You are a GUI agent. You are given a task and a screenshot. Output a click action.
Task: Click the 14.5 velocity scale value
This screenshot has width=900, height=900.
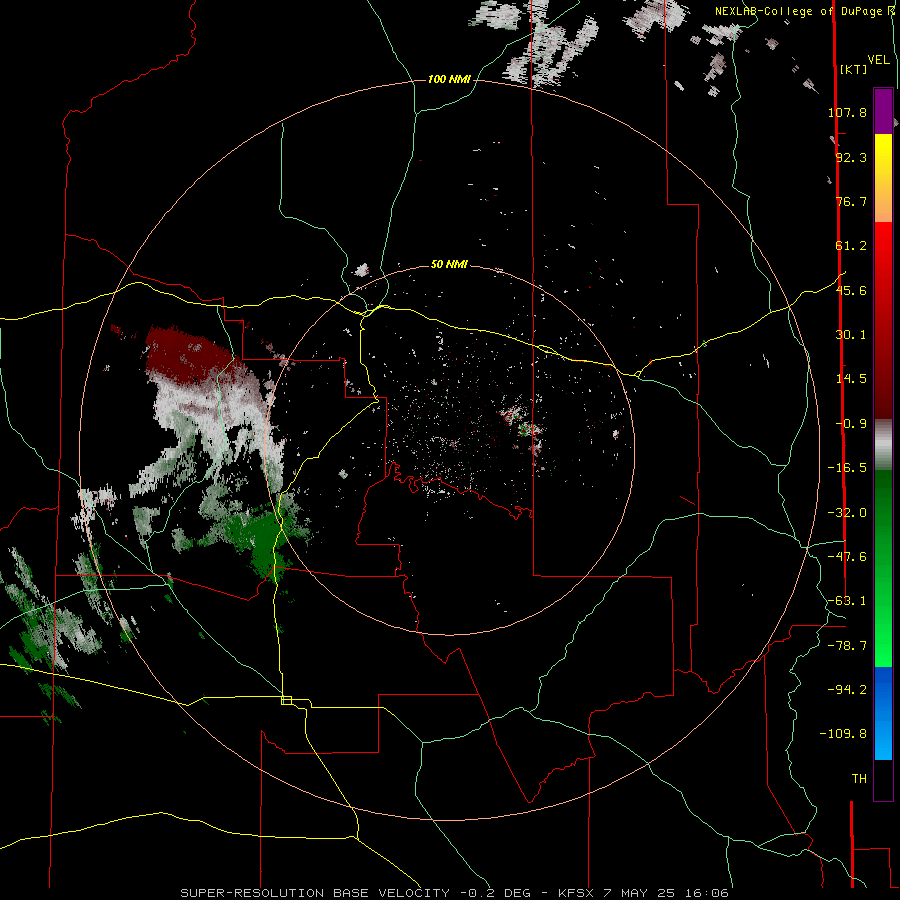pyautogui.click(x=851, y=379)
